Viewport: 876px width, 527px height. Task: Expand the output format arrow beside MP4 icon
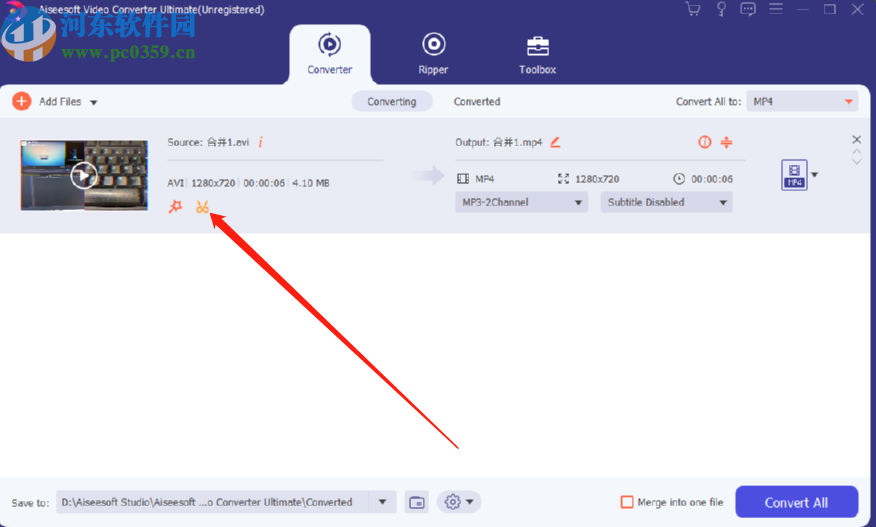pyautogui.click(x=815, y=175)
